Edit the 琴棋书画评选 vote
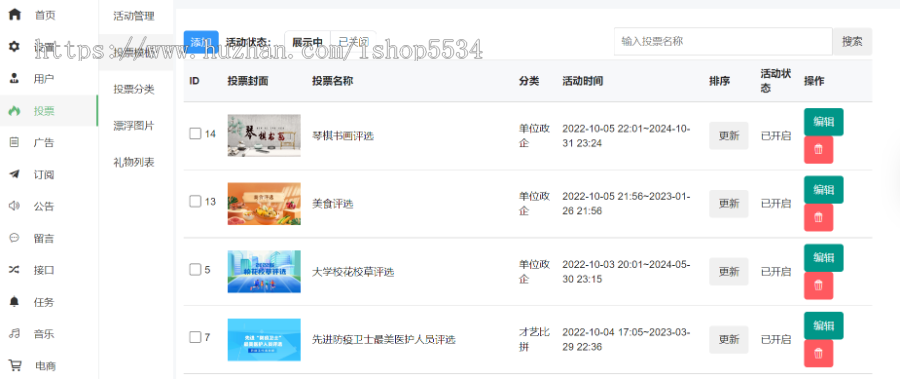The width and height of the screenshot is (900, 379). click(824, 122)
